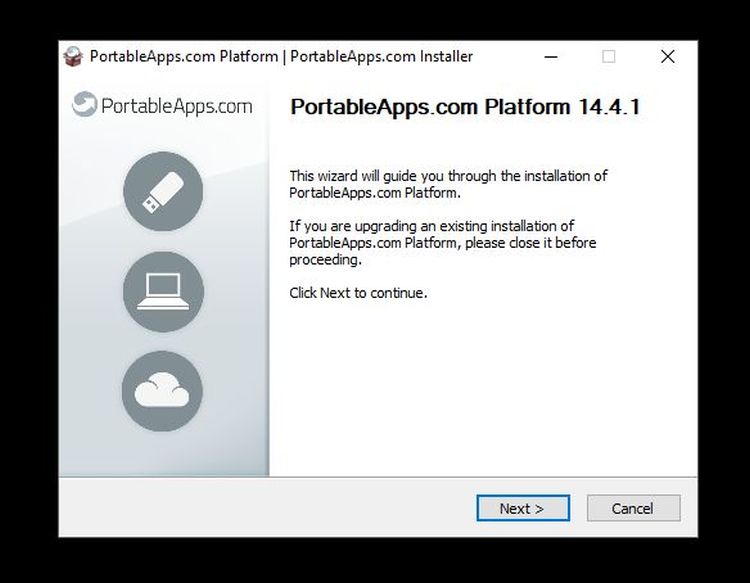Open the installer icon in title bar

coord(73,56)
